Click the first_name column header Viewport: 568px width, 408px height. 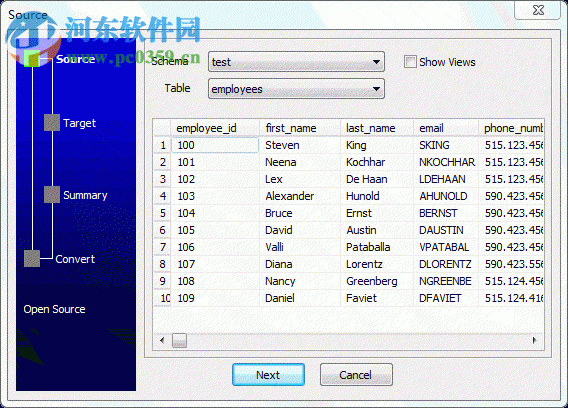pos(300,128)
